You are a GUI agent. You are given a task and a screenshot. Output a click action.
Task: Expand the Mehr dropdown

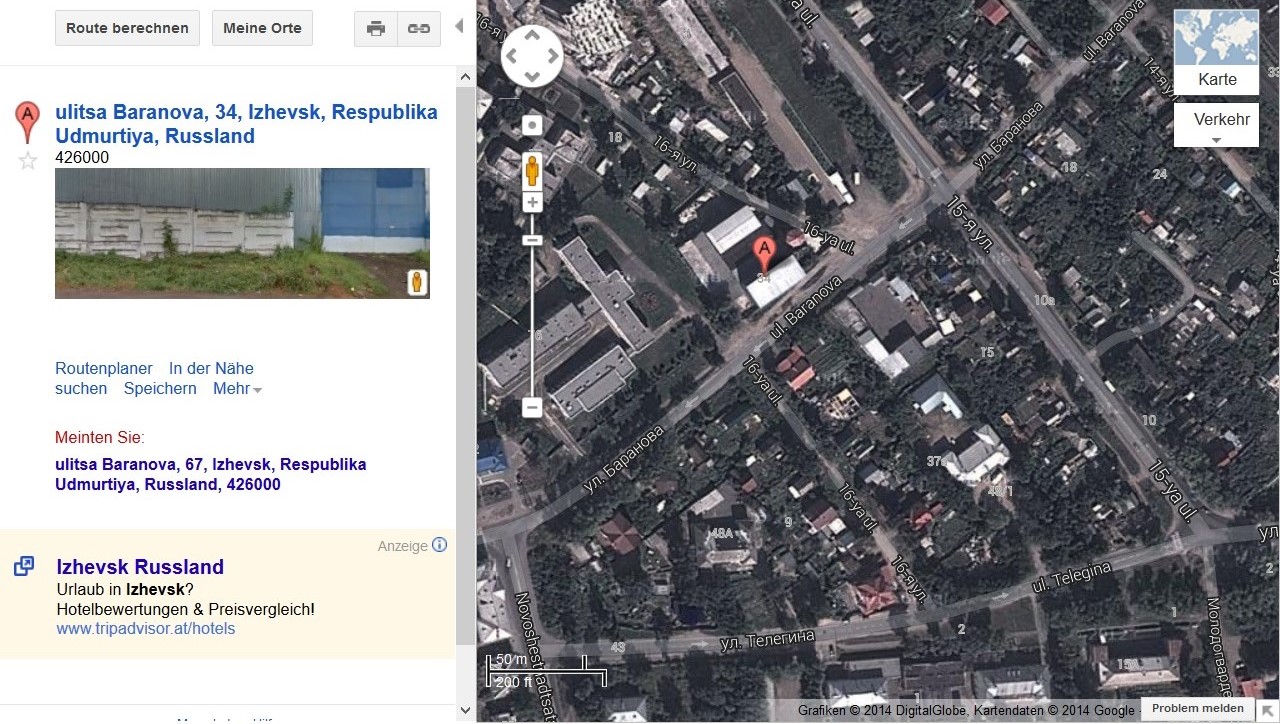tap(237, 389)
